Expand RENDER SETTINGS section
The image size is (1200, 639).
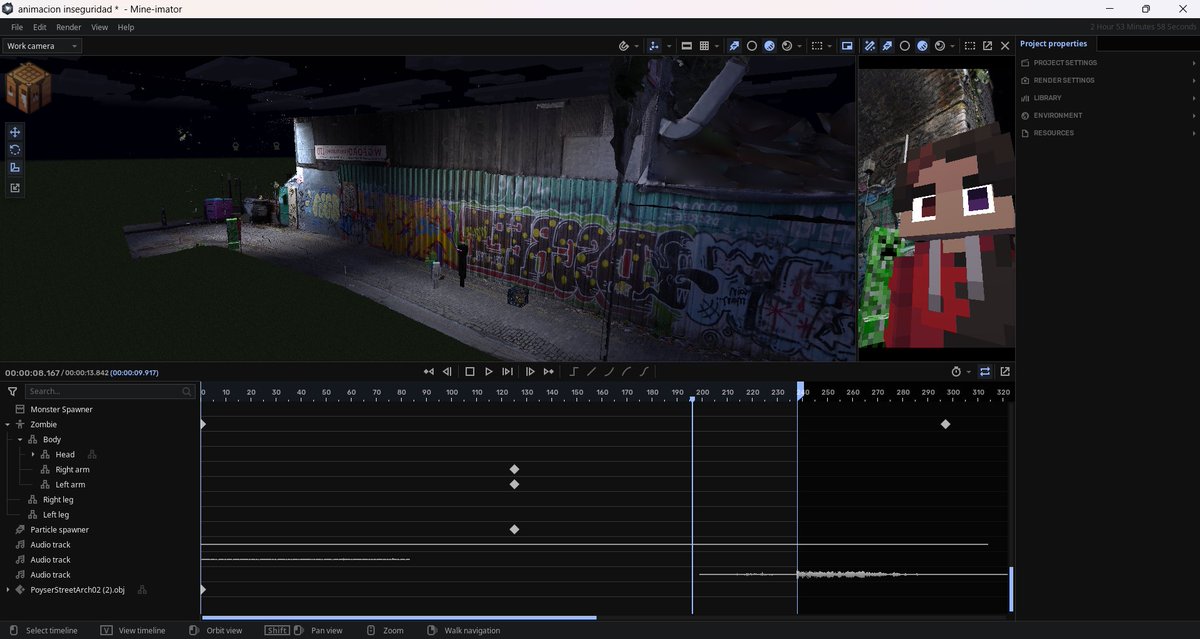pos(1108,80)
